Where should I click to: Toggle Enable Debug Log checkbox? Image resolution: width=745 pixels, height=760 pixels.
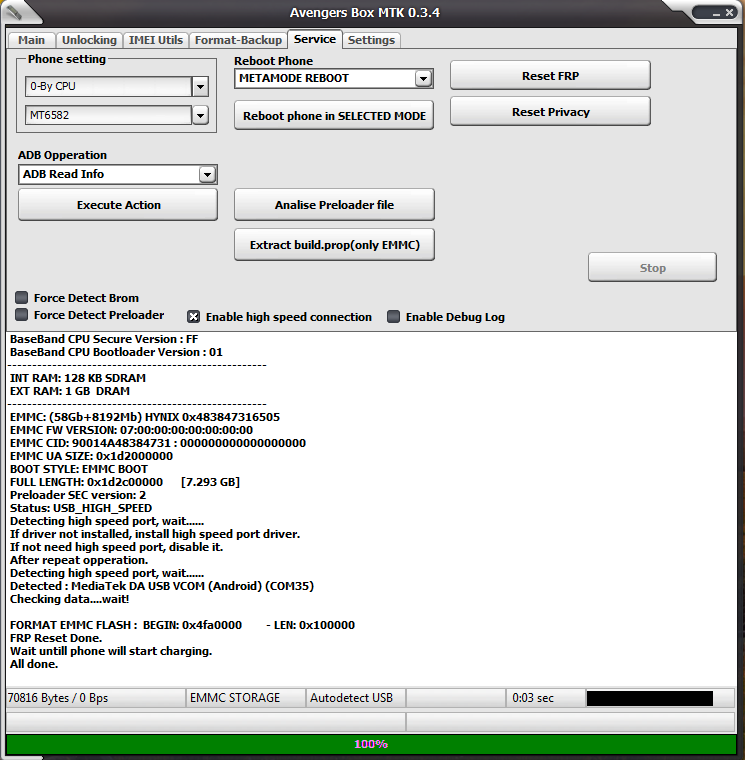393,317
